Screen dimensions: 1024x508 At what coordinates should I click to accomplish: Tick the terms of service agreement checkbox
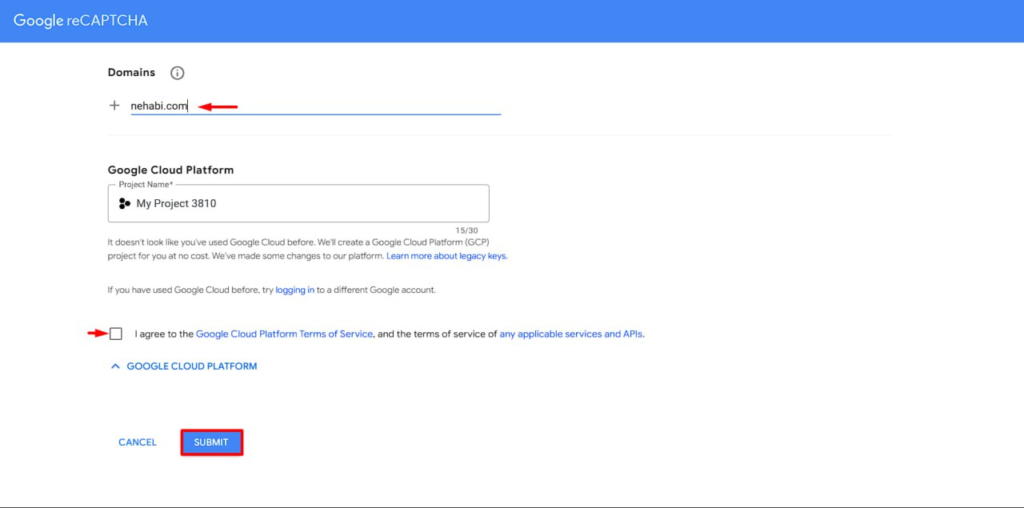click(116, 334)
